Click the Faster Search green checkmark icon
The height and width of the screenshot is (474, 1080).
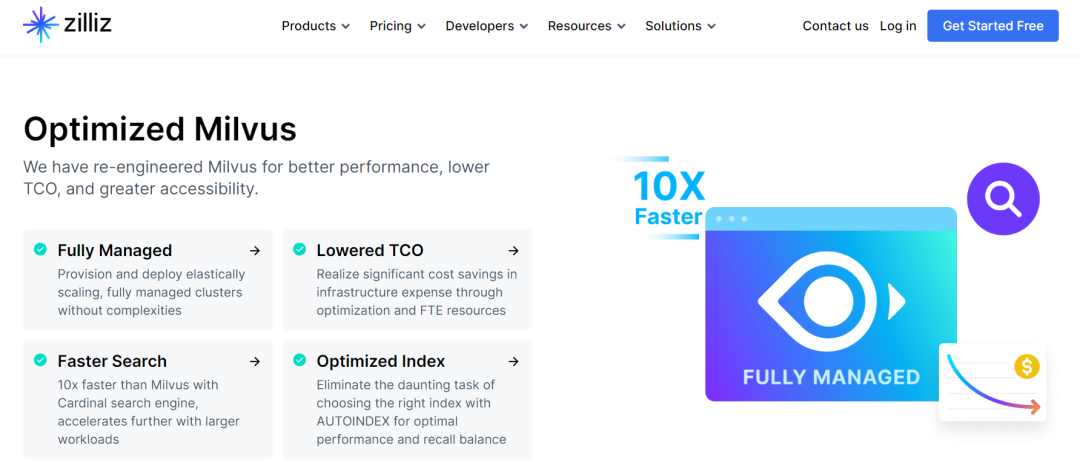pos(41,360)
